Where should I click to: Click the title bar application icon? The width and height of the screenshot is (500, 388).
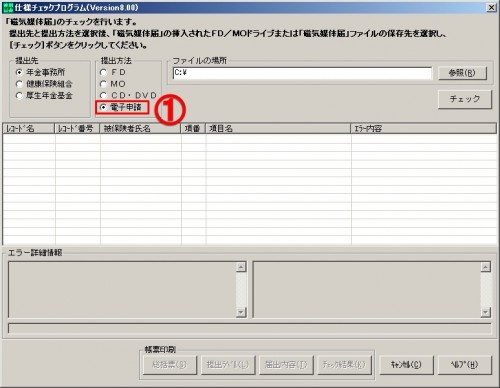point(8,7)
